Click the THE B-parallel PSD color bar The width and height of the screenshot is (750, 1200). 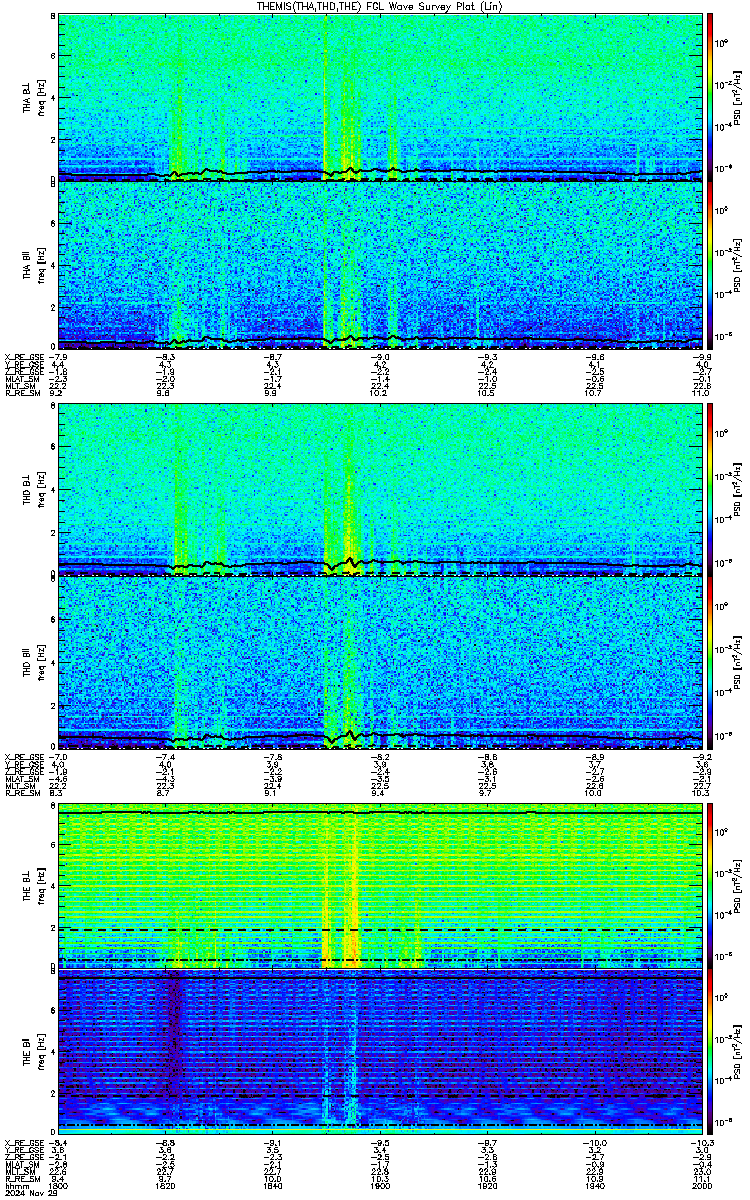click(710, 1051)
